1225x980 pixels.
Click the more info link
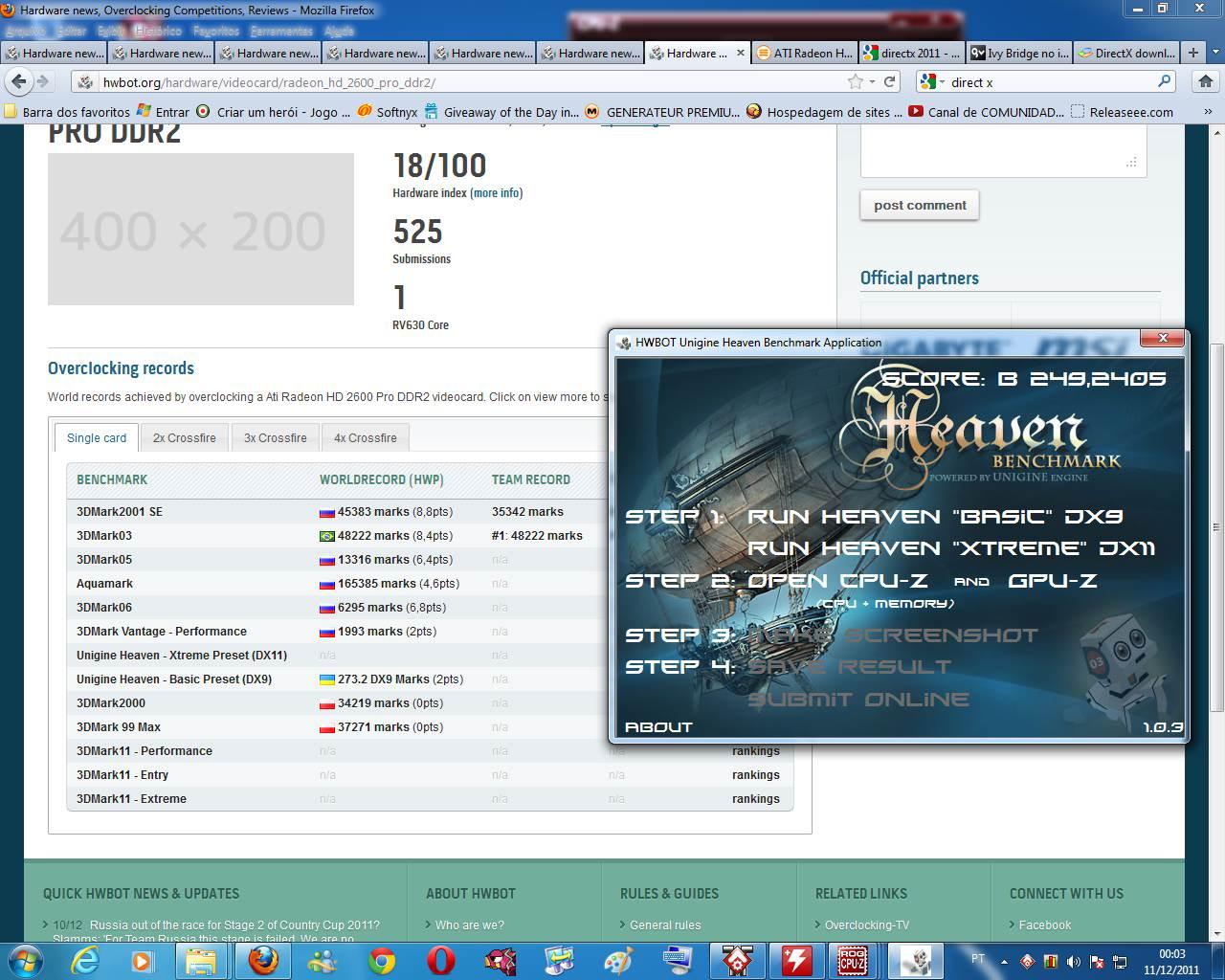[x=497, y=192]
